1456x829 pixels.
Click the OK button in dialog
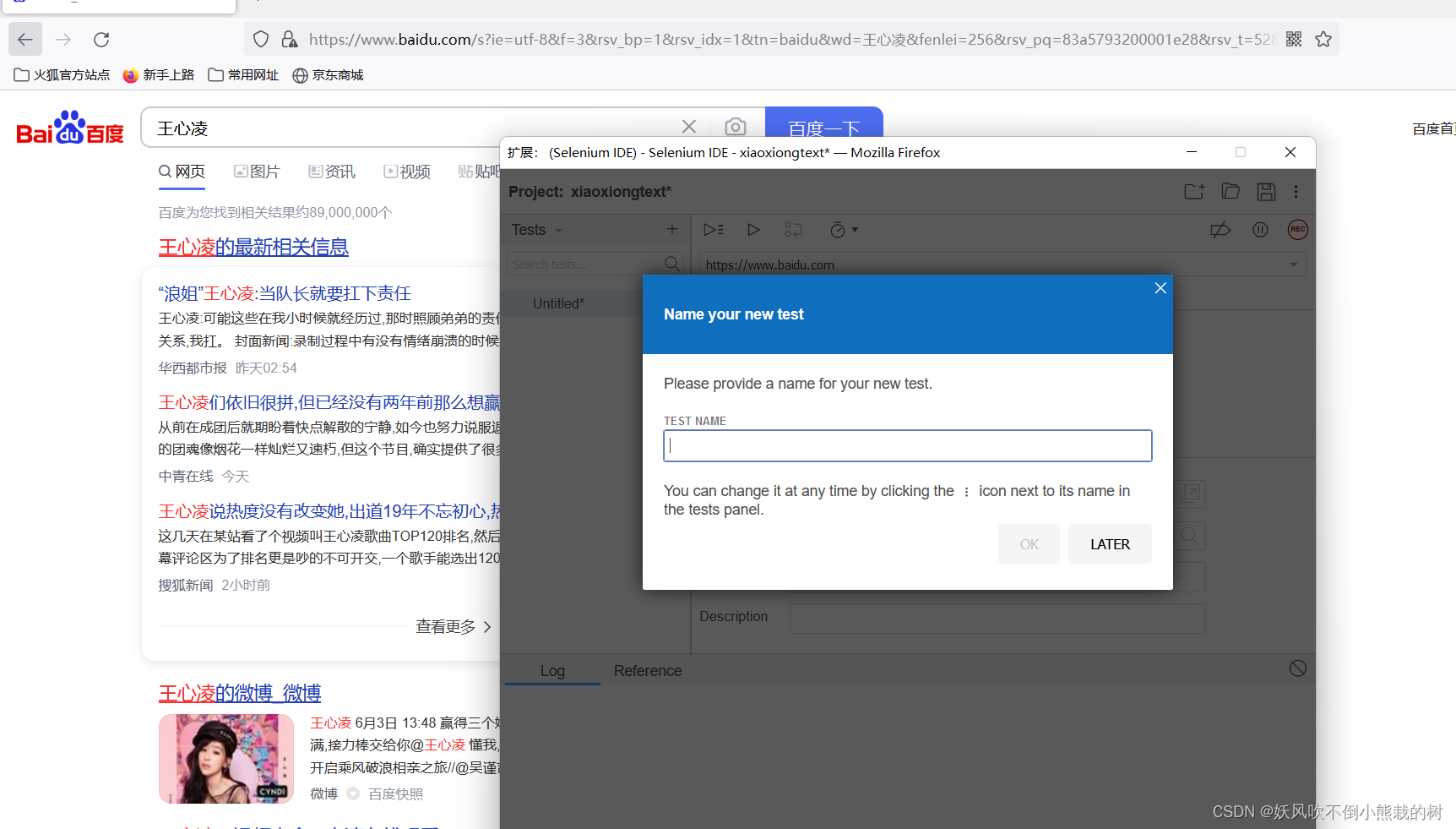point(1029,544)
